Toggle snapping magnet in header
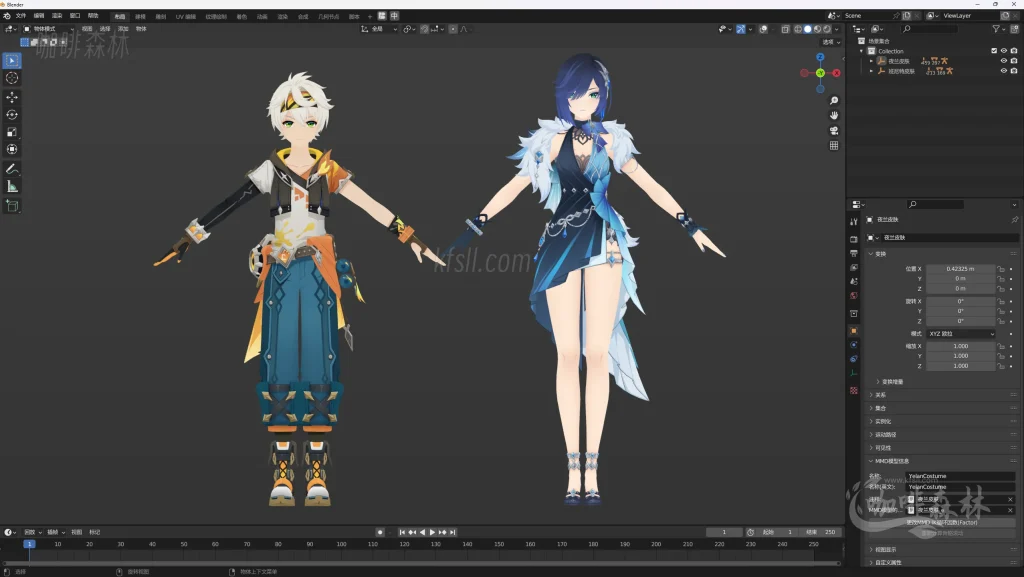This screenshot has height=577, width=1024. click(x=424, y=29)
